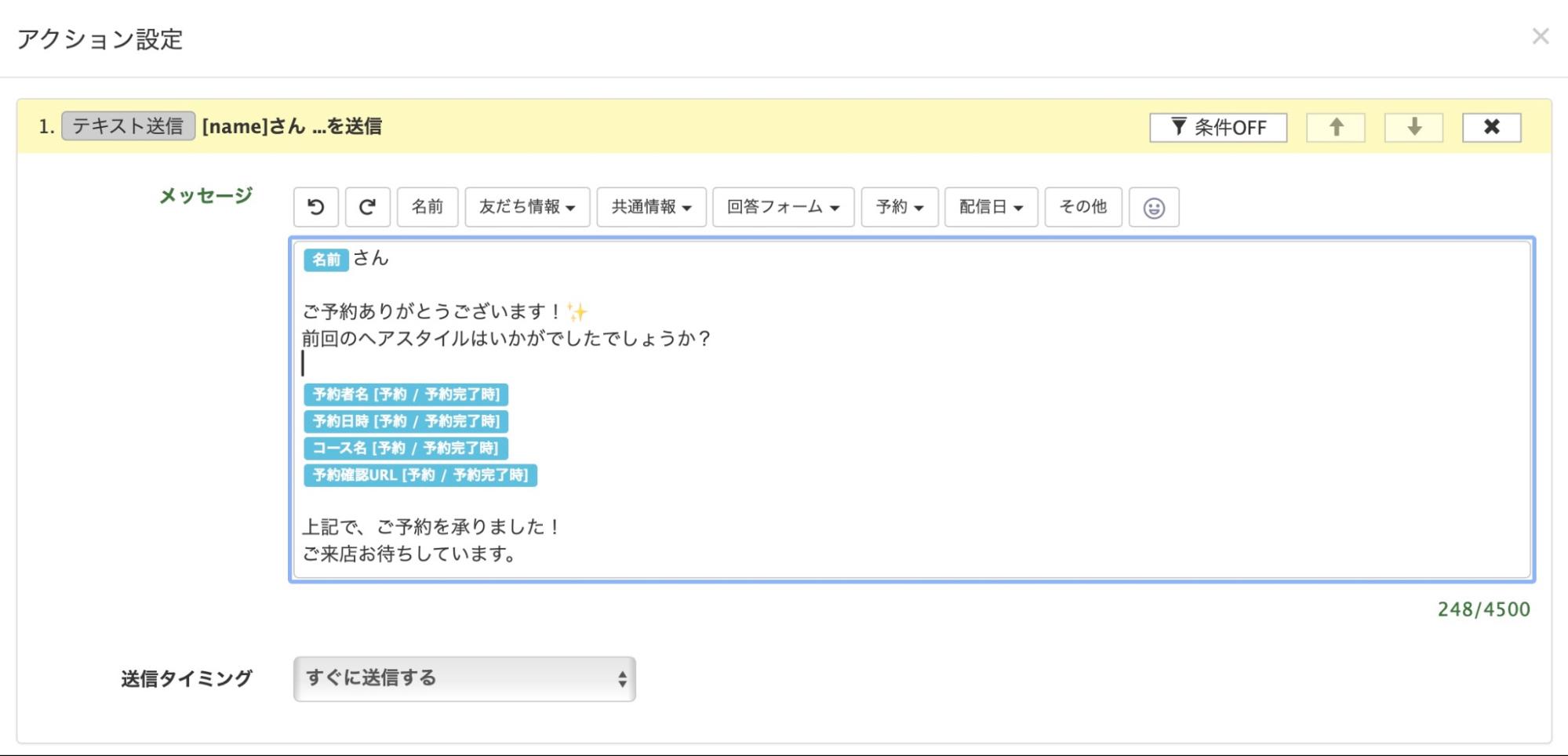
Task: Toggle the 条件OFF filter button
Action: tap(1217, 127)
